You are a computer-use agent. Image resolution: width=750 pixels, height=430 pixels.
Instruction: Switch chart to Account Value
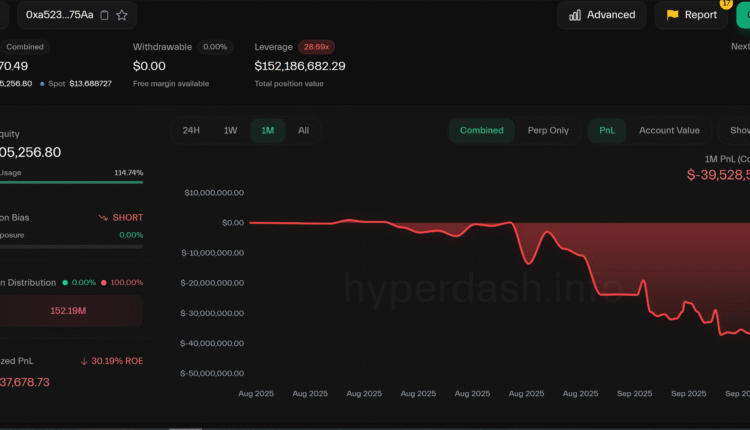click(669, 130)
